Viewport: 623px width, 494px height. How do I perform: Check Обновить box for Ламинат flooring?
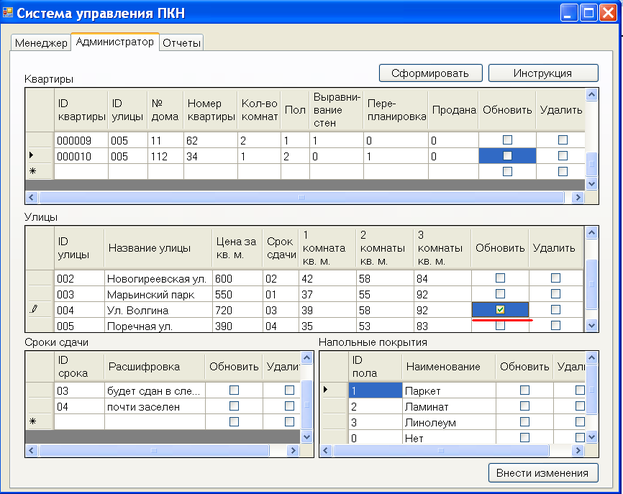tap(524, 407)
